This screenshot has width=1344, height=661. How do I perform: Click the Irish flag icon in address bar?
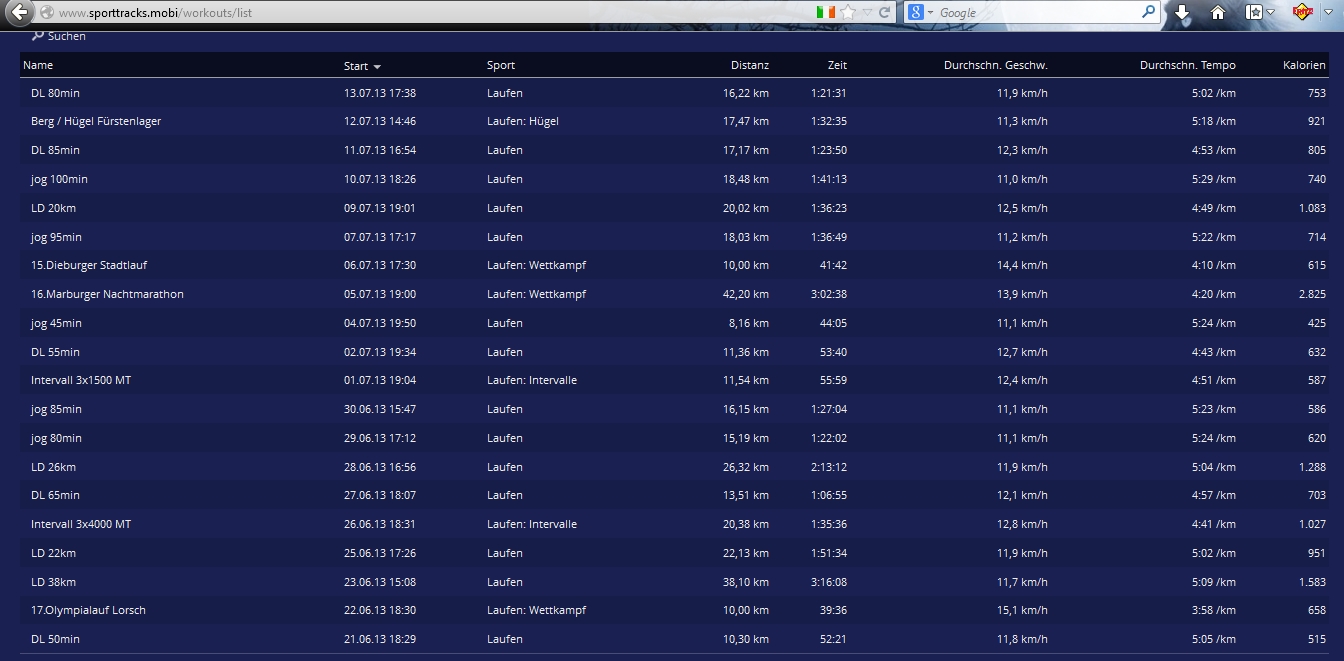tap(825, 13)
